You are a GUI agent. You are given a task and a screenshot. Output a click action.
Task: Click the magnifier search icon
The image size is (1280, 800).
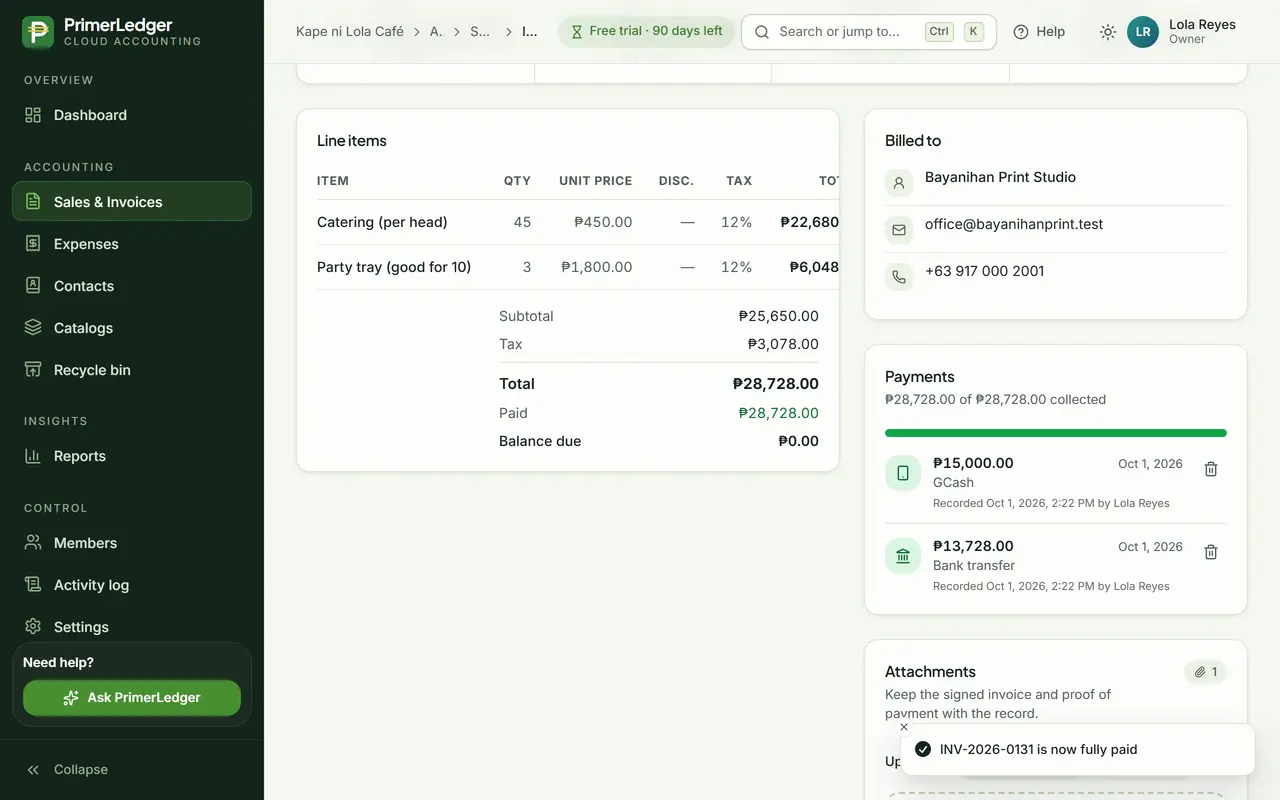pos(762,32)
